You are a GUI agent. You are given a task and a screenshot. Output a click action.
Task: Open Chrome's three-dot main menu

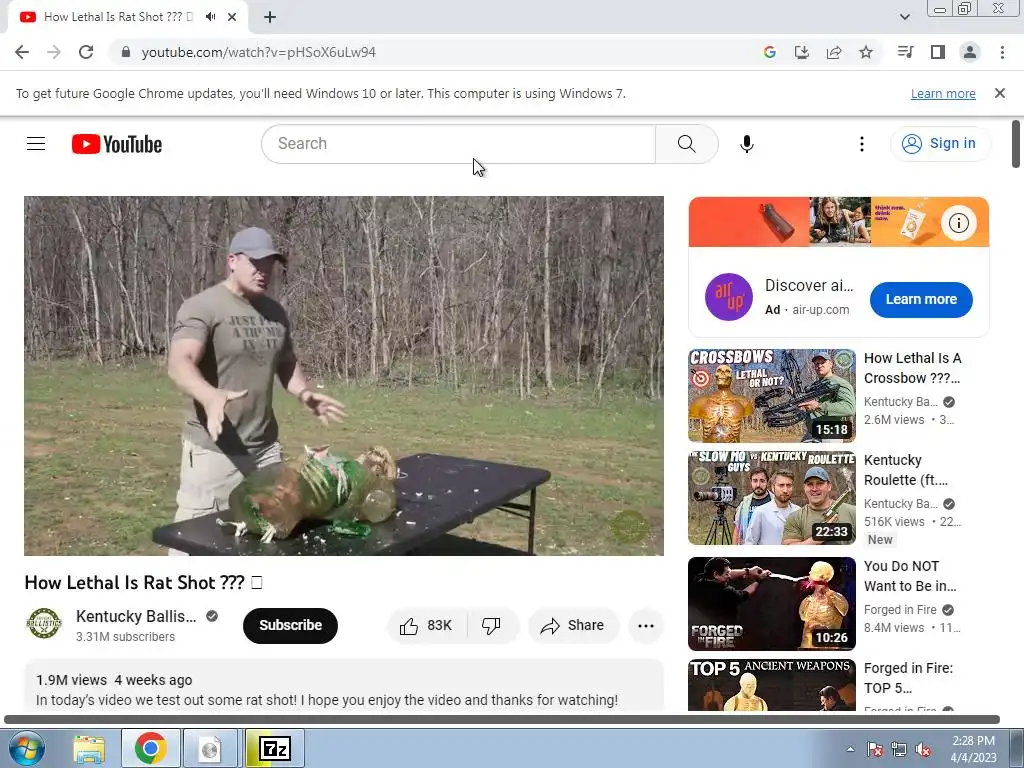pos(1002,52)
